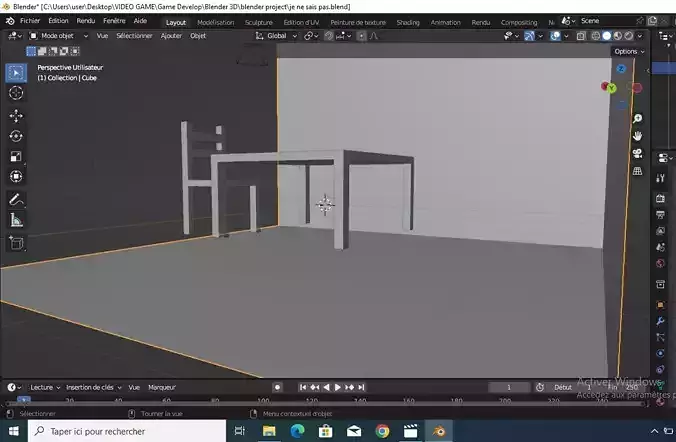Open the Modifiers wrench tab icon
The height and width of the screenshot is (442, 676).
(x=660, y=321)
